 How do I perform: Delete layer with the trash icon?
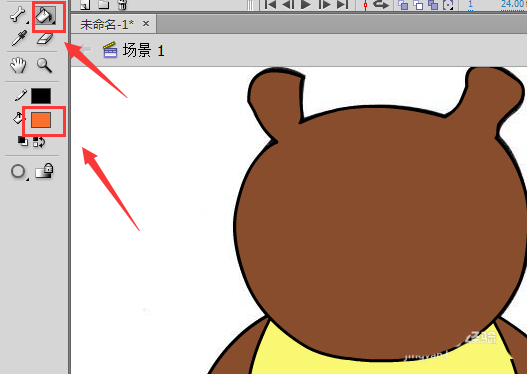click(x=122, y=4)
